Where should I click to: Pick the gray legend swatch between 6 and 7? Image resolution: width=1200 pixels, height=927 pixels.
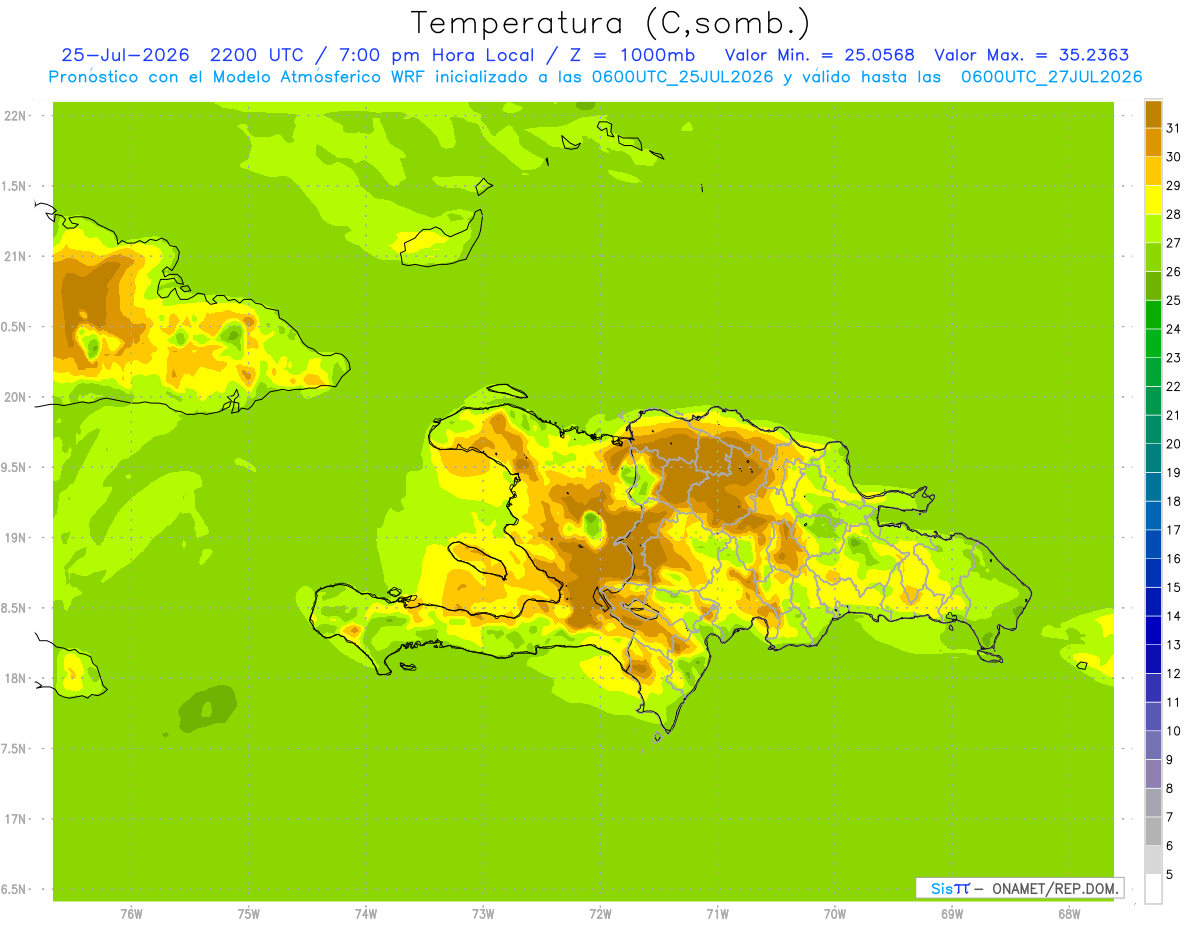[1153, 831]
